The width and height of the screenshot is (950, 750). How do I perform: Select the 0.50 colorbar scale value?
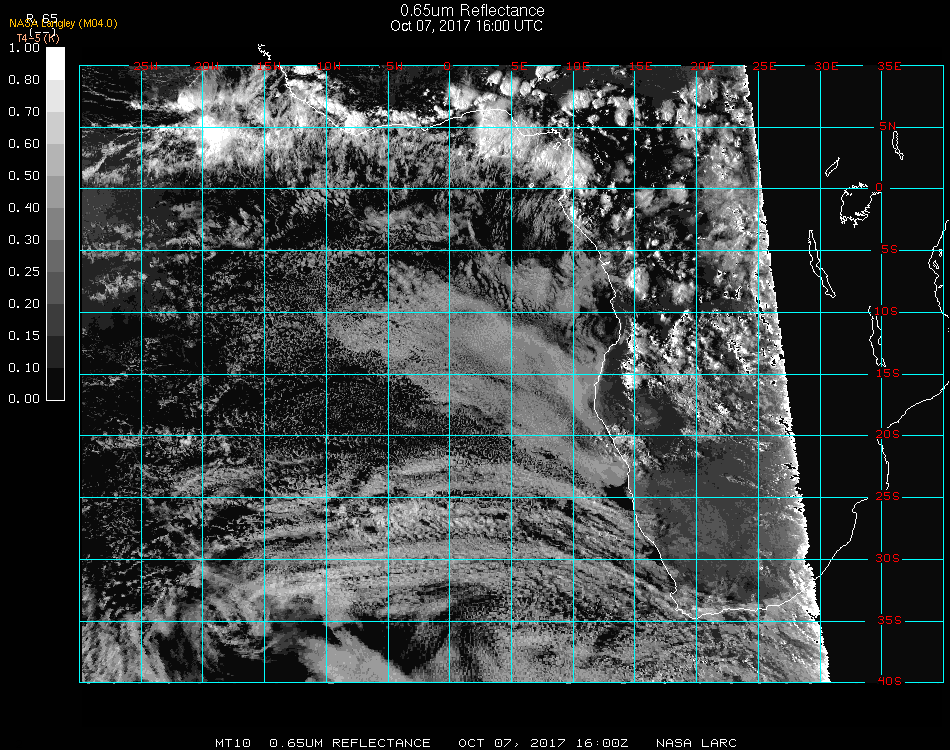[x=24, y=176]
